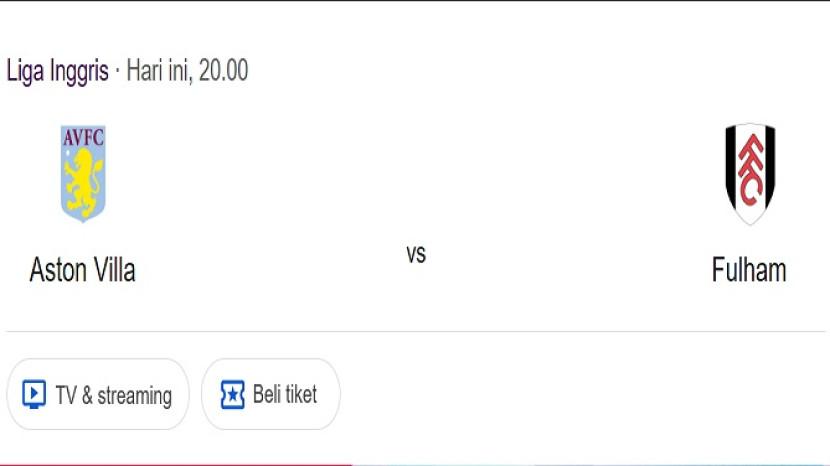Screen dimensions: 830x466
Task: Click the Fulham club crest
Action: (749, 173)
